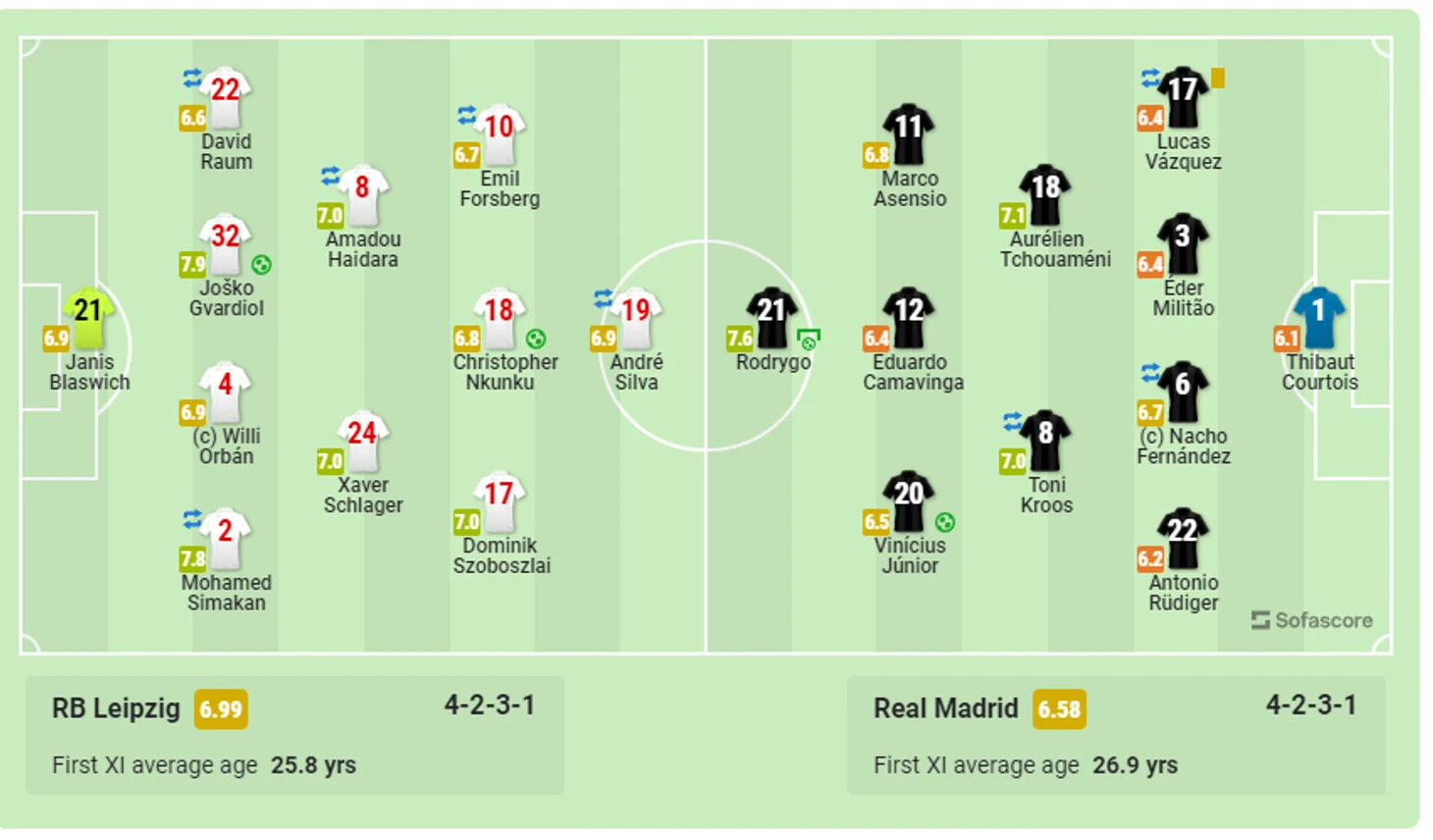
Task: Click Nacho Fernández's substitution arrows icon
Action: (x=1150, y=373)
